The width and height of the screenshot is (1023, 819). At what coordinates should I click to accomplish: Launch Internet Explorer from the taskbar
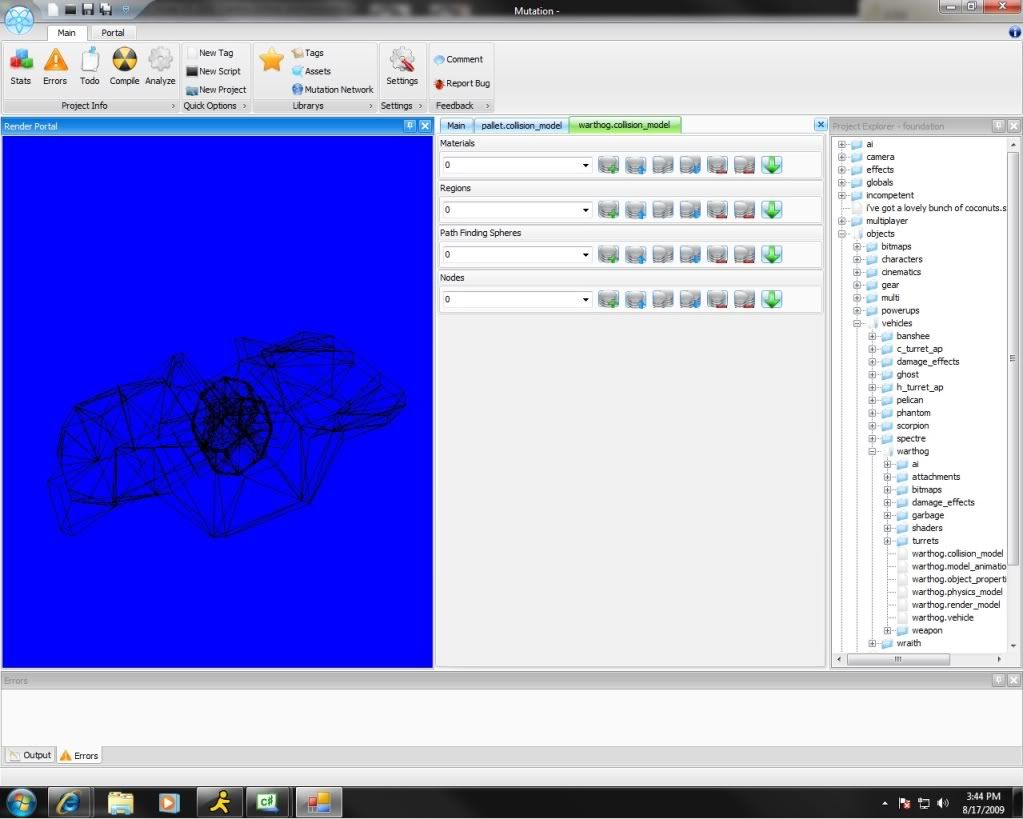tap(67, 802)
